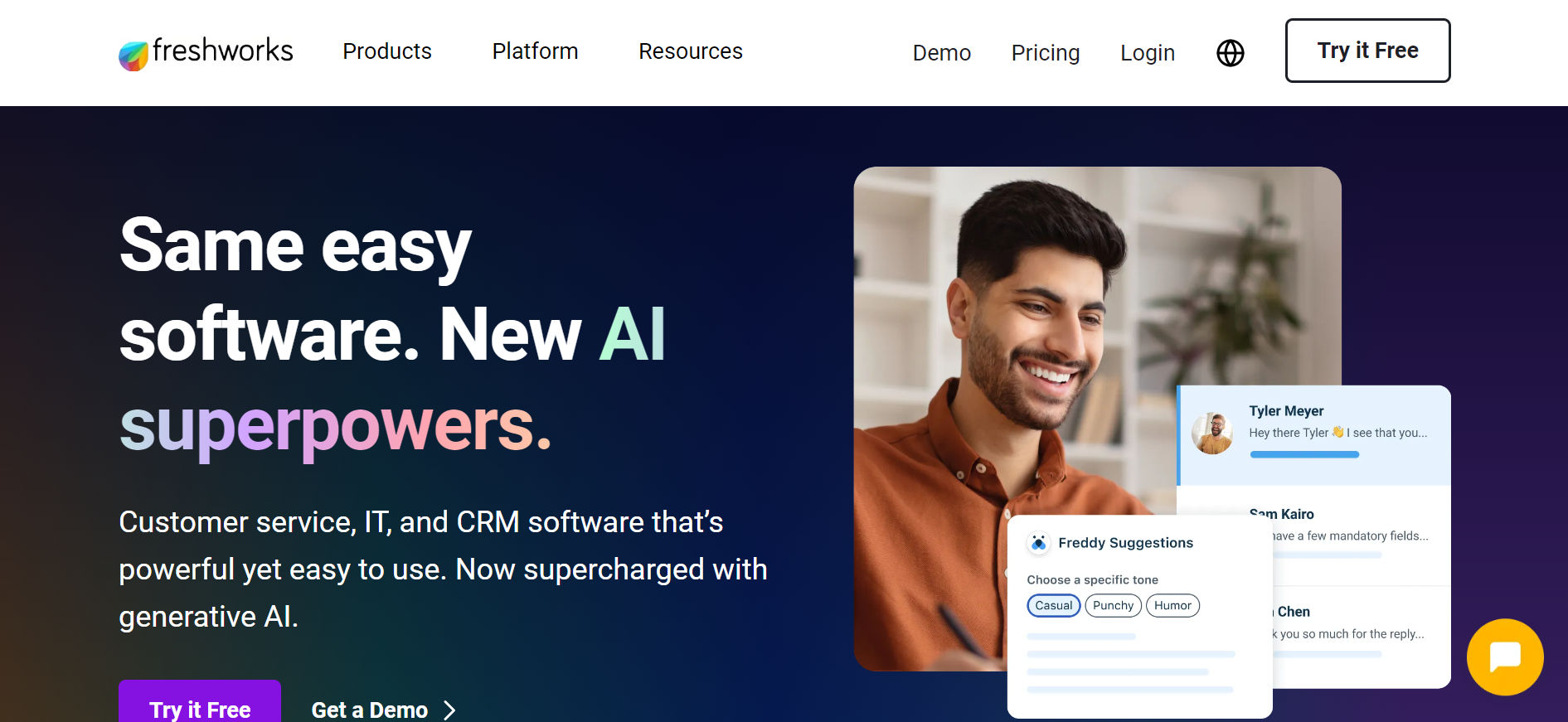Open the globe language selector
Screen dimensions: 1568x722
[1230, 53]
